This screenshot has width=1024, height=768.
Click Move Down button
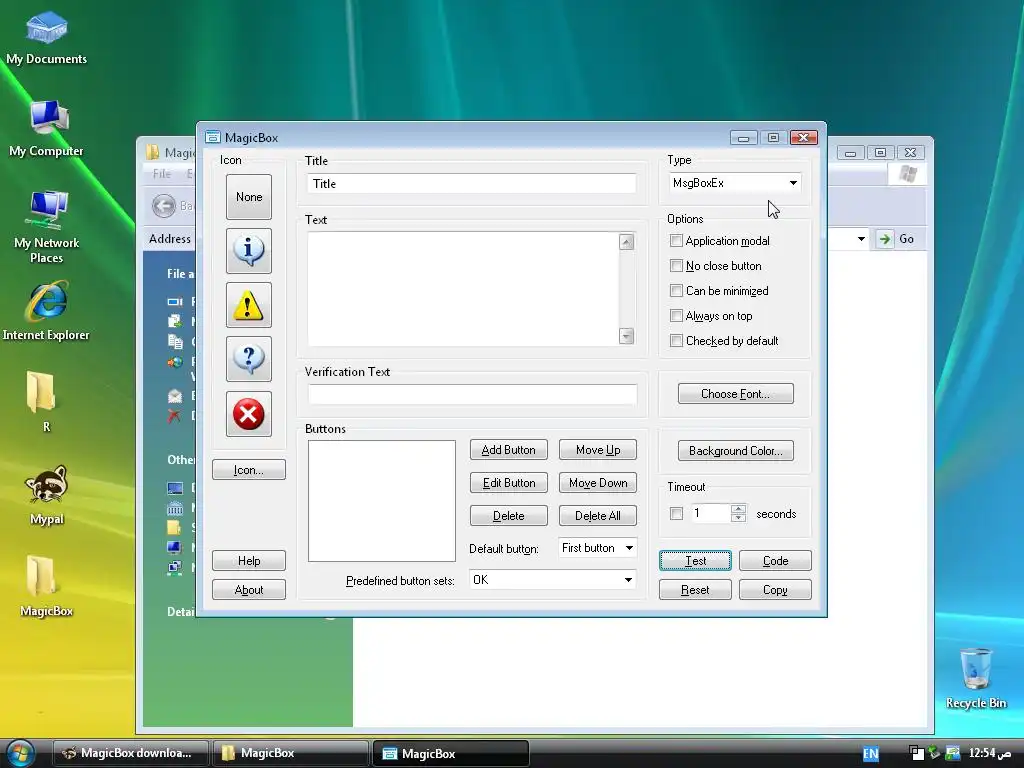[598, 483]
